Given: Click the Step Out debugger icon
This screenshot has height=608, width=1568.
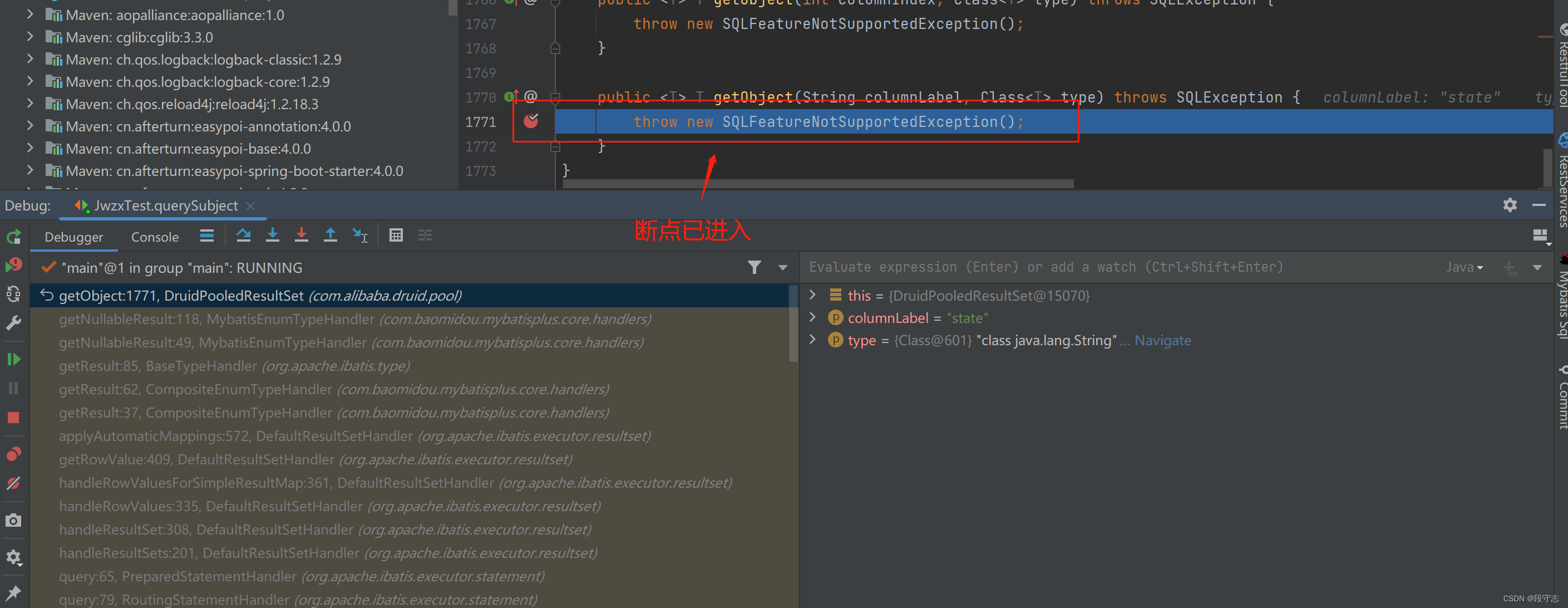Looking at the screenshot, I should click(331, 235).
